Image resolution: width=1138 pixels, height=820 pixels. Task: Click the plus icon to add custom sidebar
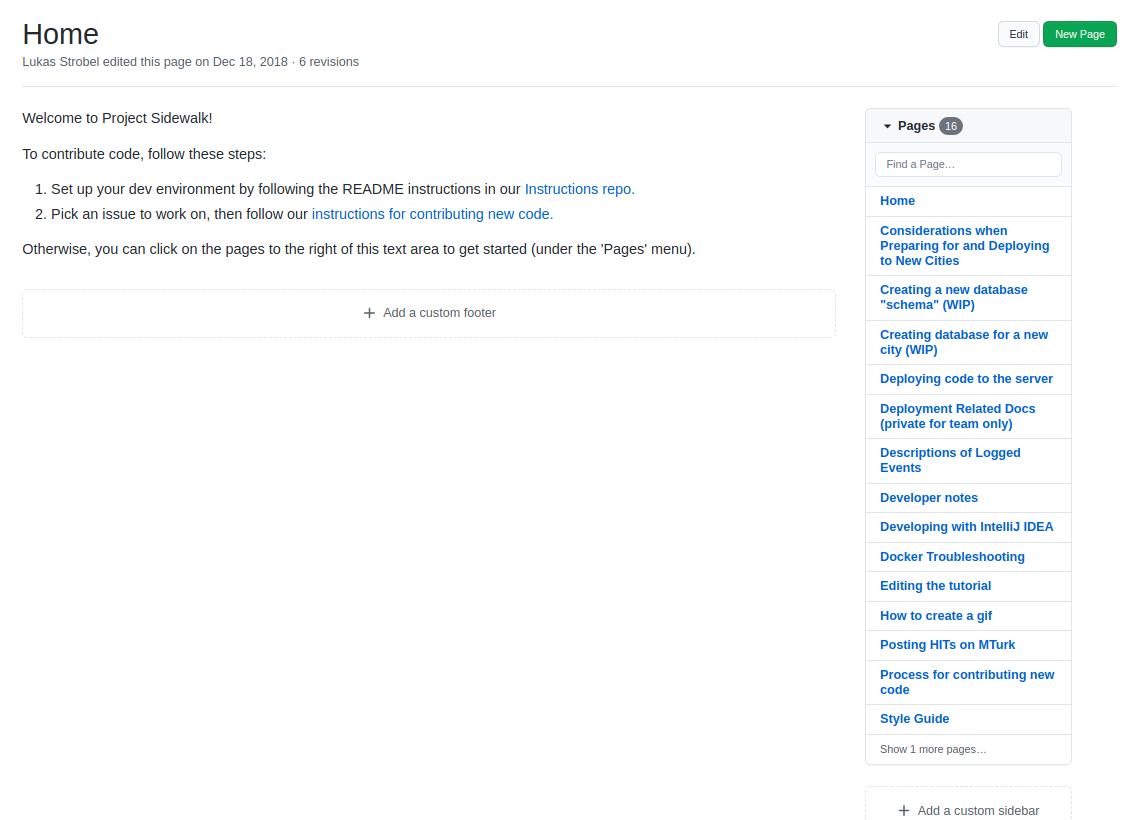pos(904,811)
